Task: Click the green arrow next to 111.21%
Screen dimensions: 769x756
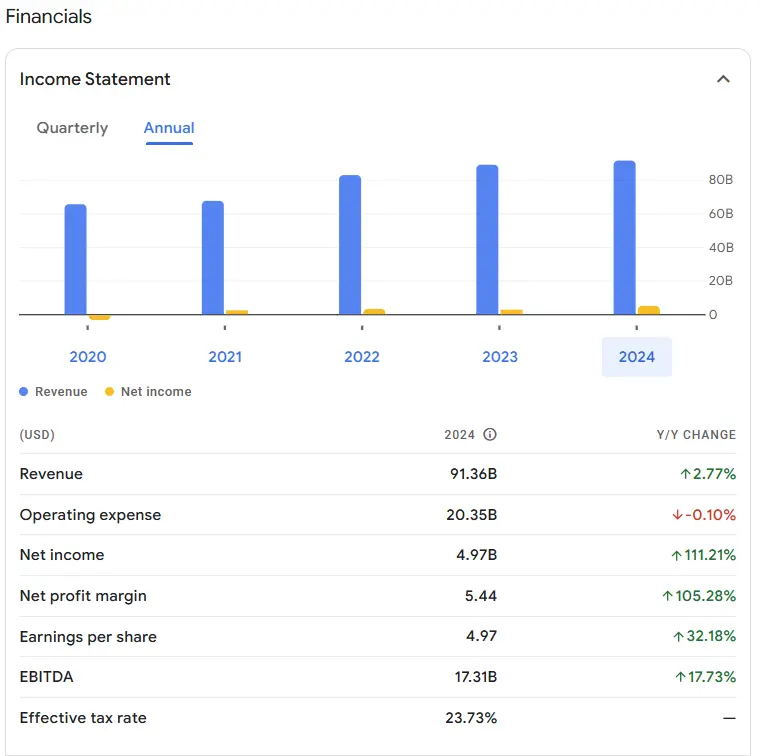Action: [677, 555]
